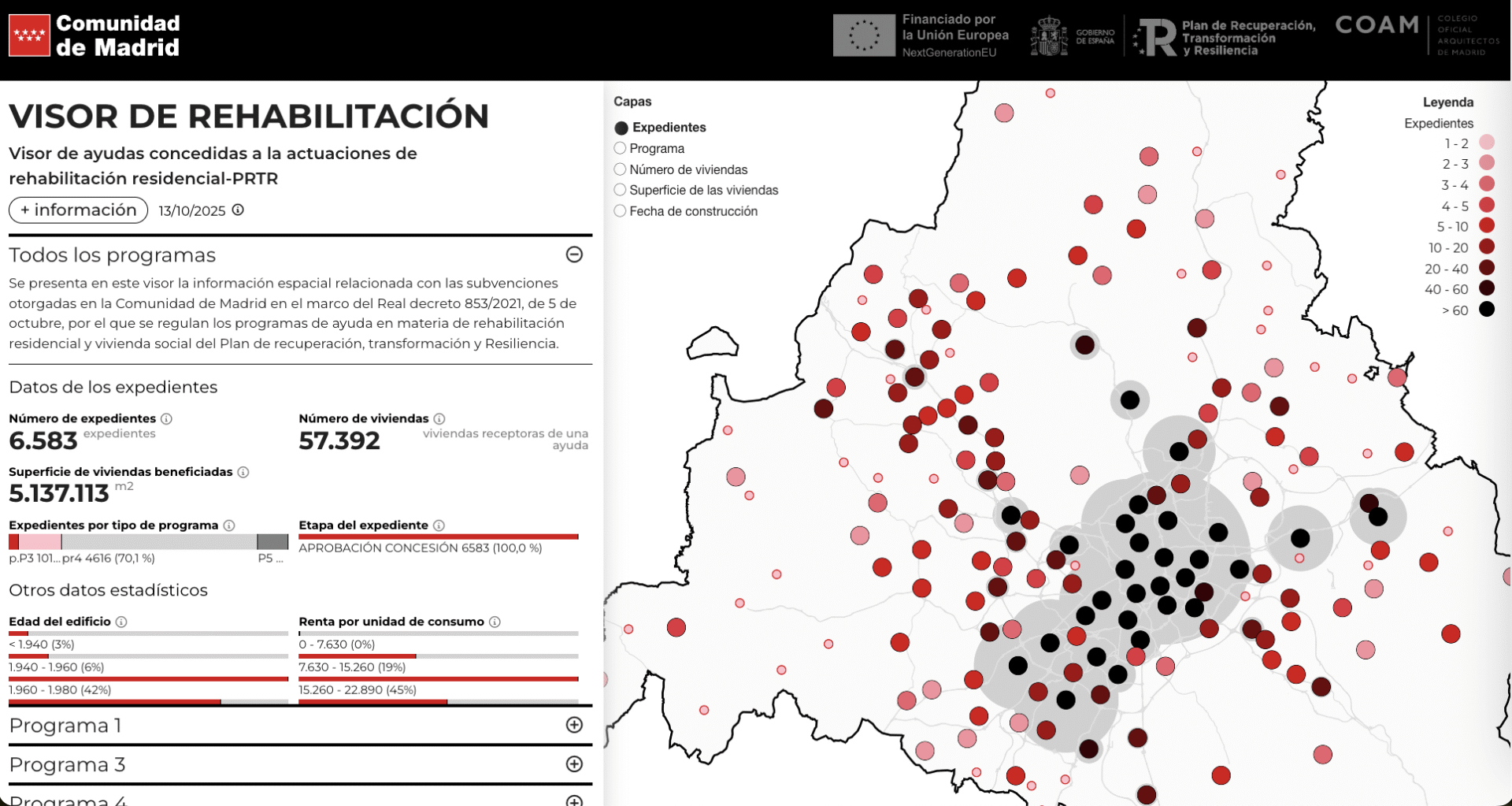Viewport: 1512px width, 806px height.
Task: Click the + información button
Action: coord(78,210)
